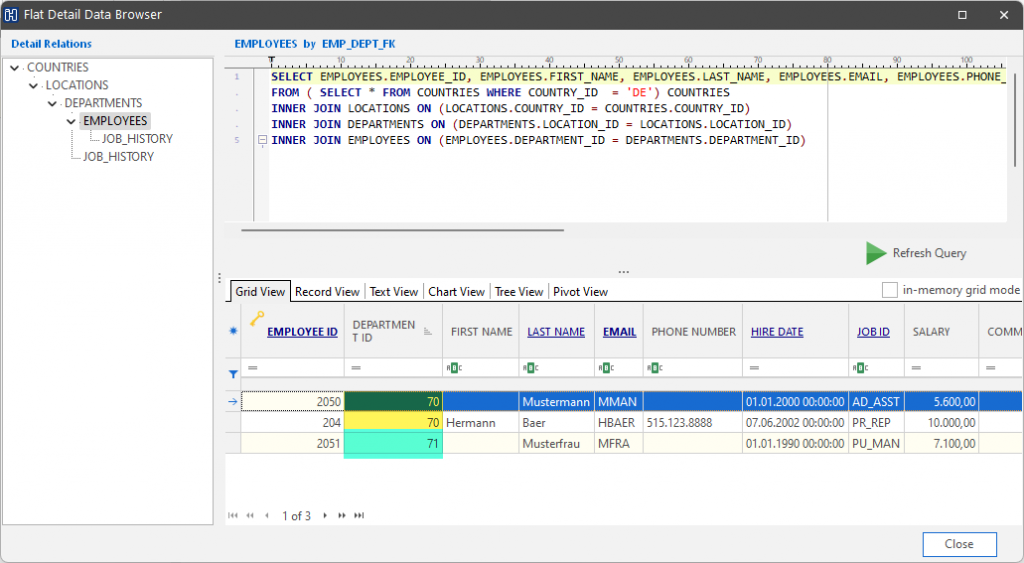Click the FIRST NAME column header
Image resolution: width=1024 pixels, height=563 pixels.
point(481,332)
